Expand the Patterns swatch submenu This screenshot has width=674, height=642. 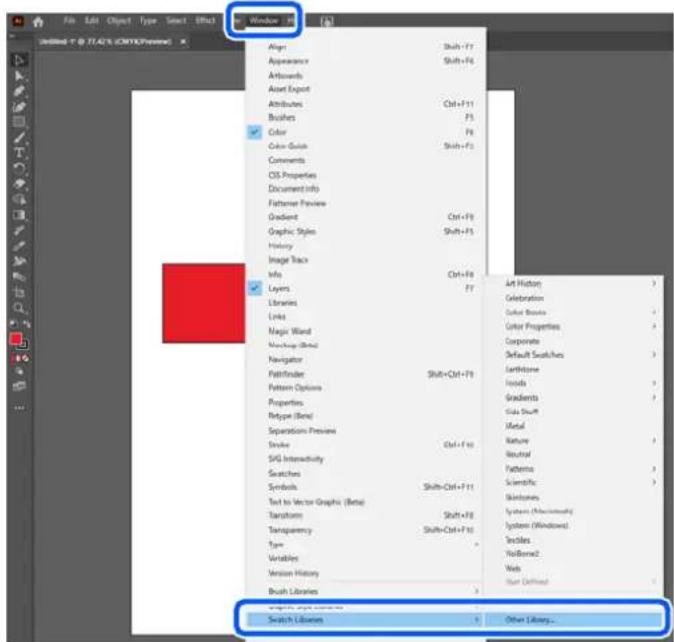coord(575,468)
